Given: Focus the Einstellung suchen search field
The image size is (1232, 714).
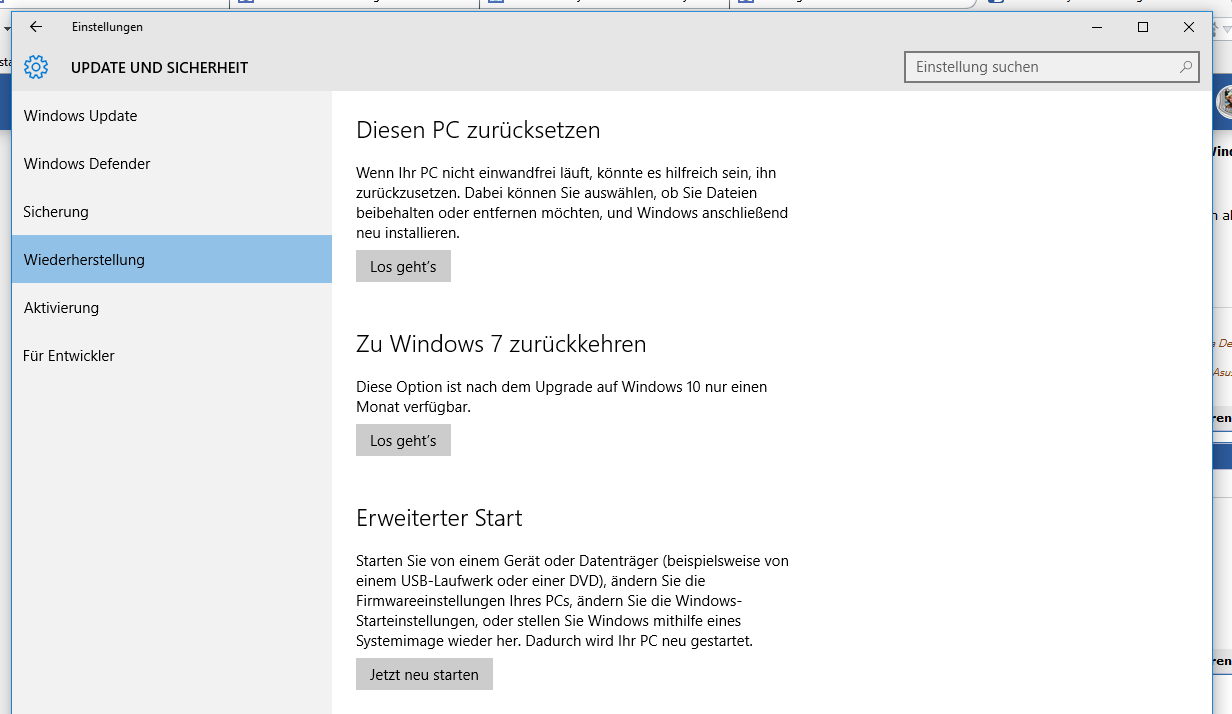Looking at the screenshot, I should (1052, 67).
